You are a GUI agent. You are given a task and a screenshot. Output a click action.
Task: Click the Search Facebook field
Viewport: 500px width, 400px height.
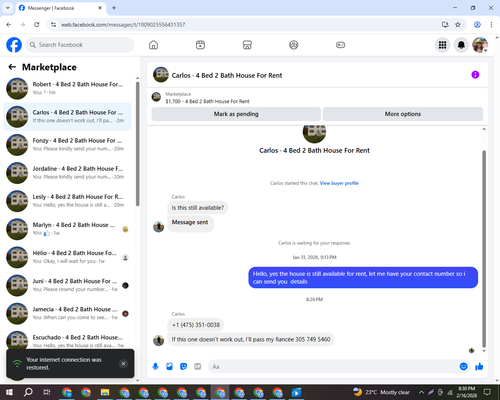tap(80, 45)
